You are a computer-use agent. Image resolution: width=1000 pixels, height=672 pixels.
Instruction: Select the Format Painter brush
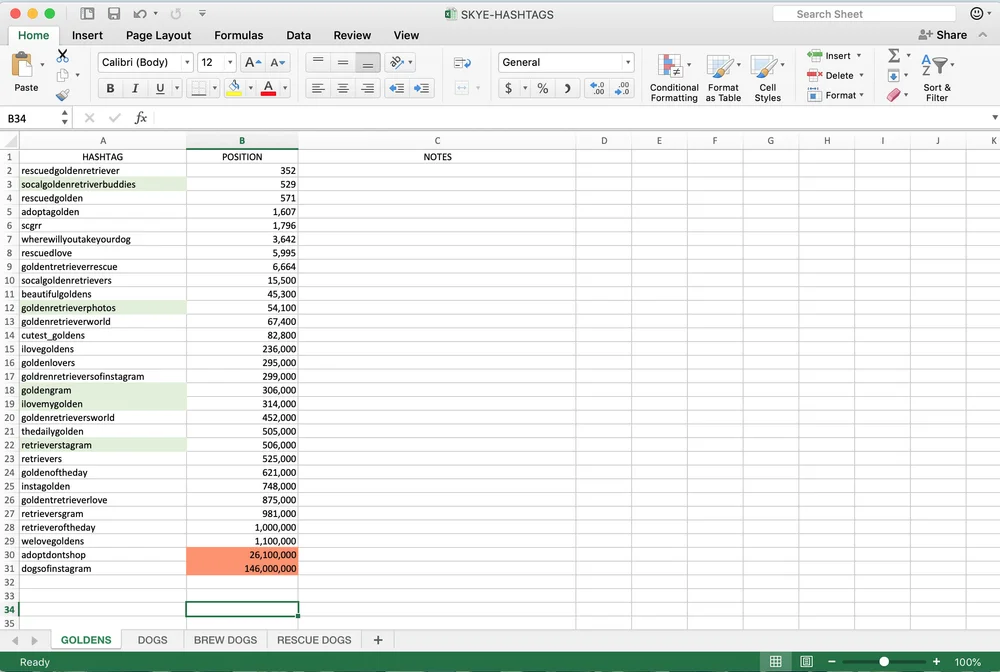[x=62, y=95]
